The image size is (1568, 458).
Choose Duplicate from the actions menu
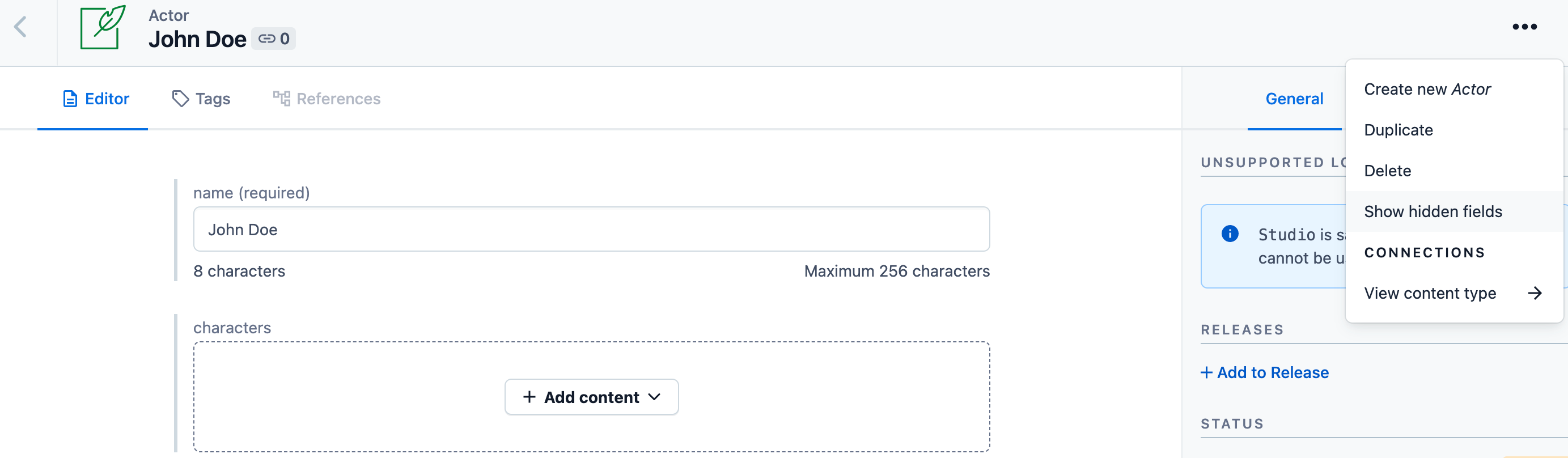(x=1398, y=130)
